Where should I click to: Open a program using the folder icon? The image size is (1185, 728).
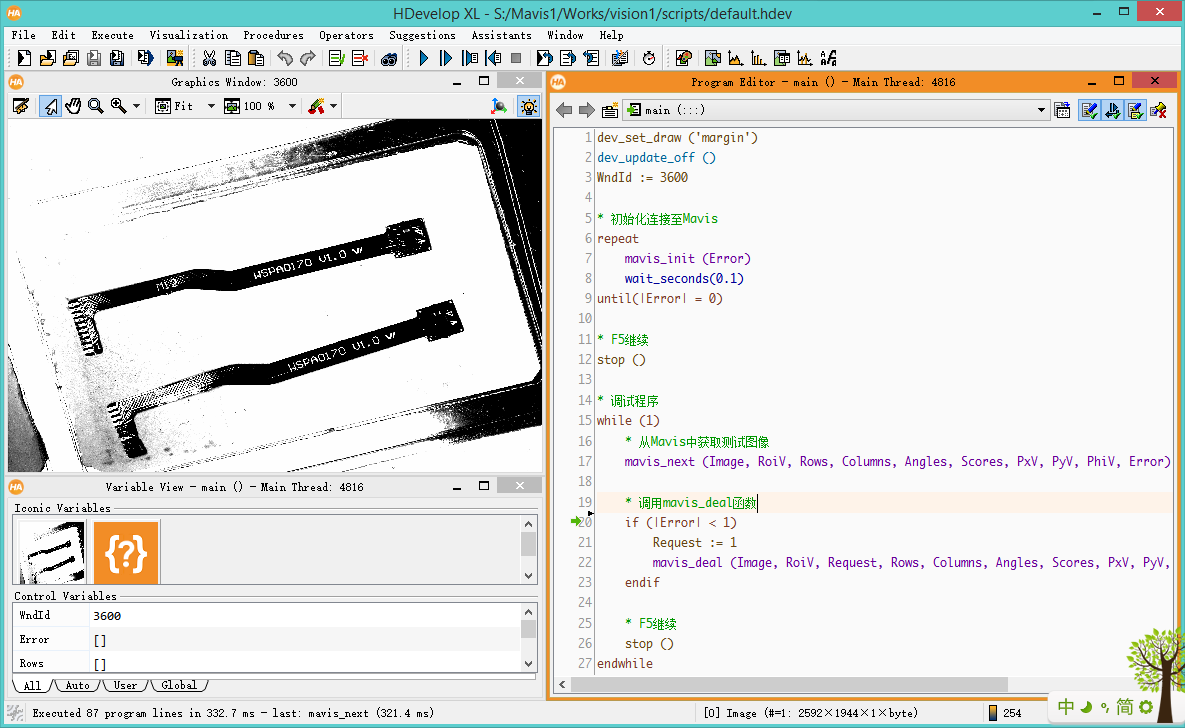pyautogui.click(x=48, y=58)
